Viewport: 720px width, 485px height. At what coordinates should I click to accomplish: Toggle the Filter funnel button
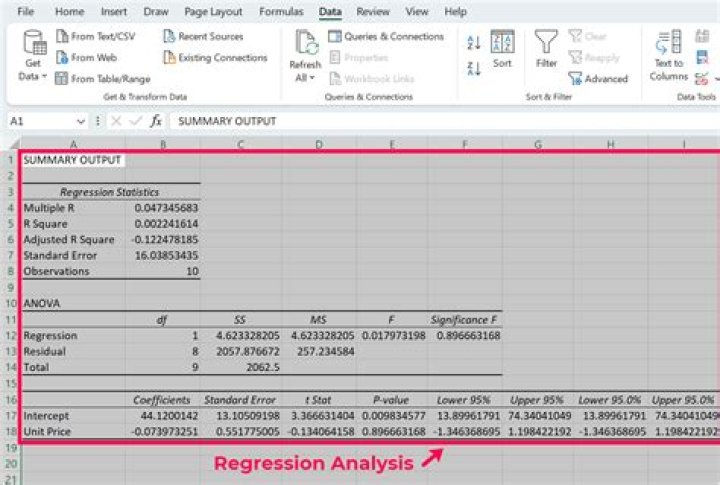pos(546,50)
